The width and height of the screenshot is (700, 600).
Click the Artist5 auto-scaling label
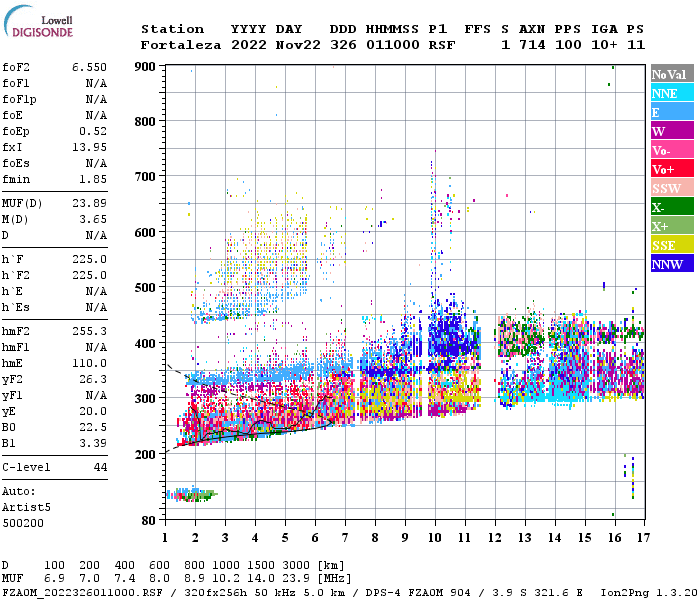pyautogui.click(x=26, y=508)
